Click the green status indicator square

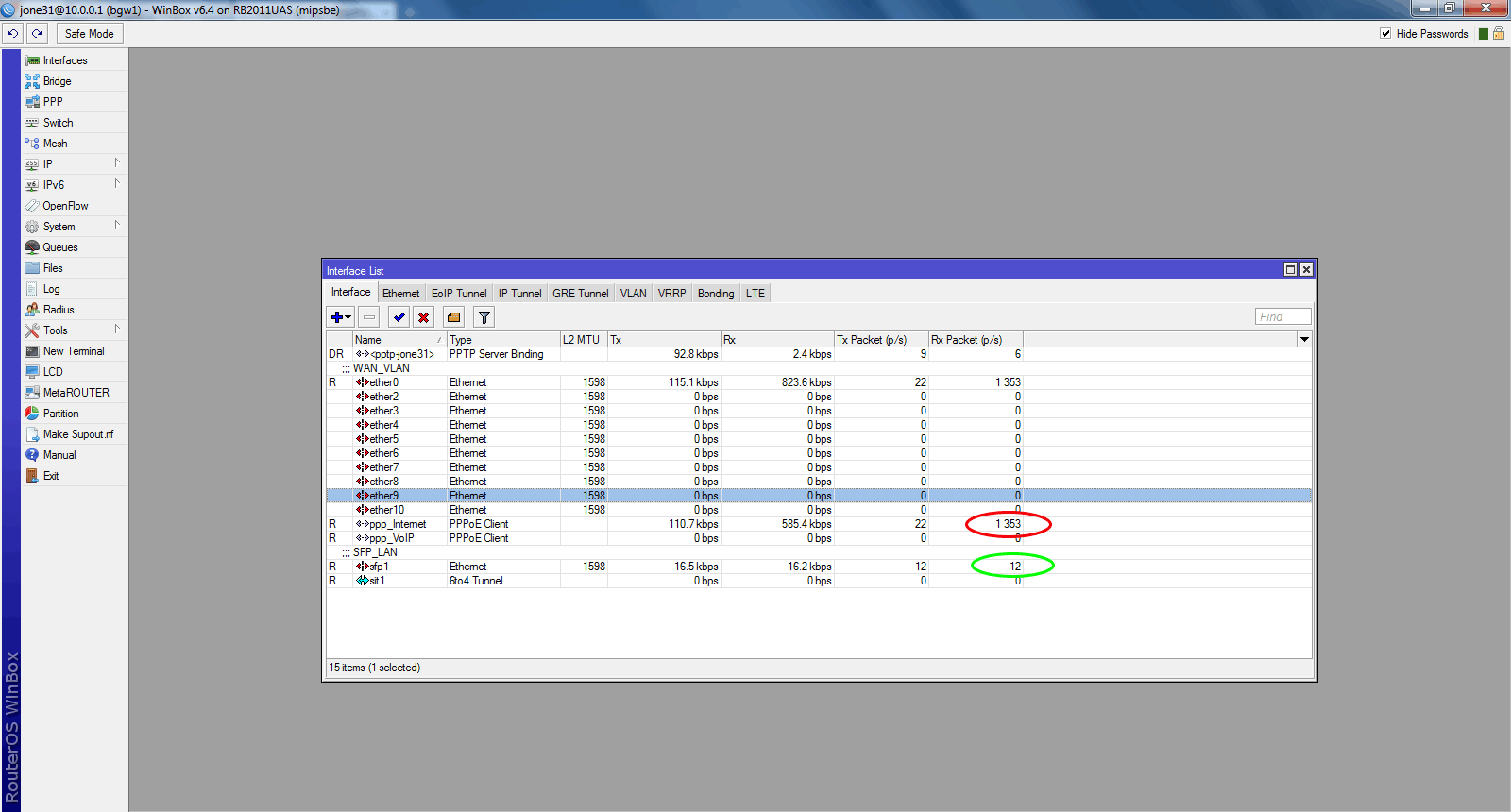[1484, 34]
